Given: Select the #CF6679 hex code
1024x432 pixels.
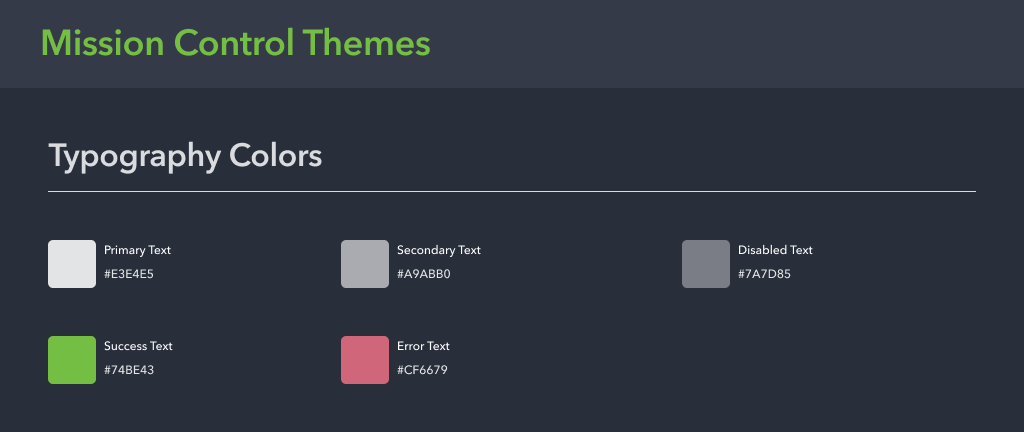Looking at the screenshot, I should coord(422,370).
